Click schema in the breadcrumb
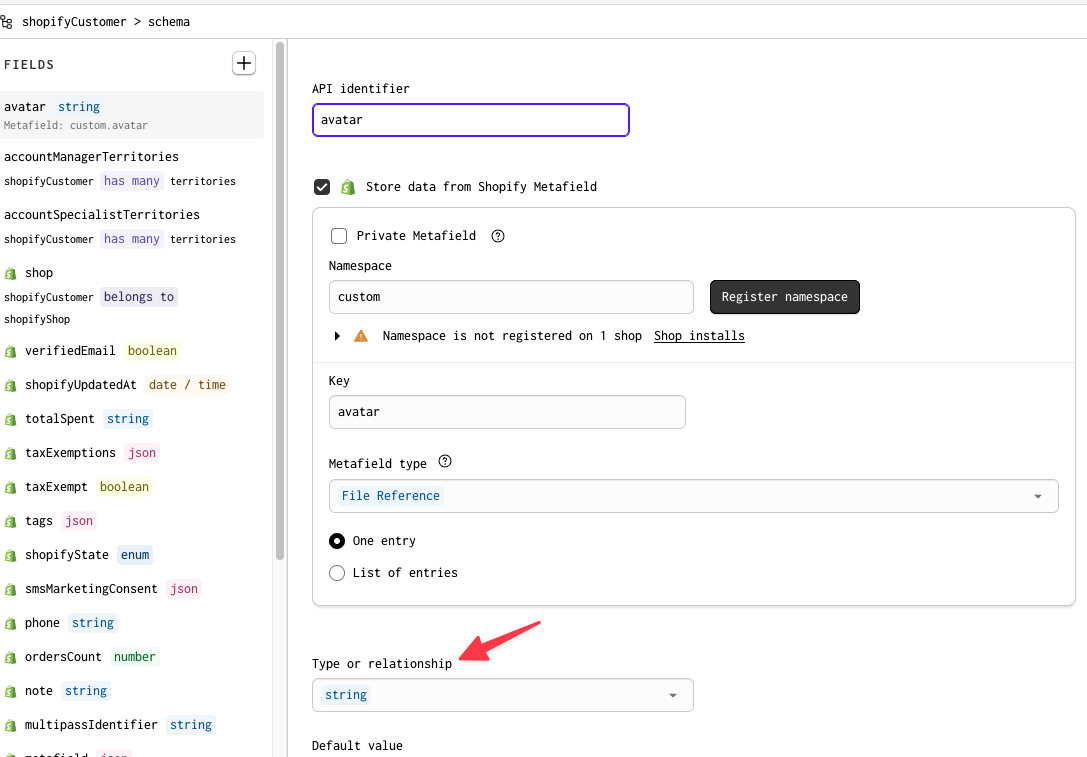This screenshot has height=757, width=1087. 168,22
